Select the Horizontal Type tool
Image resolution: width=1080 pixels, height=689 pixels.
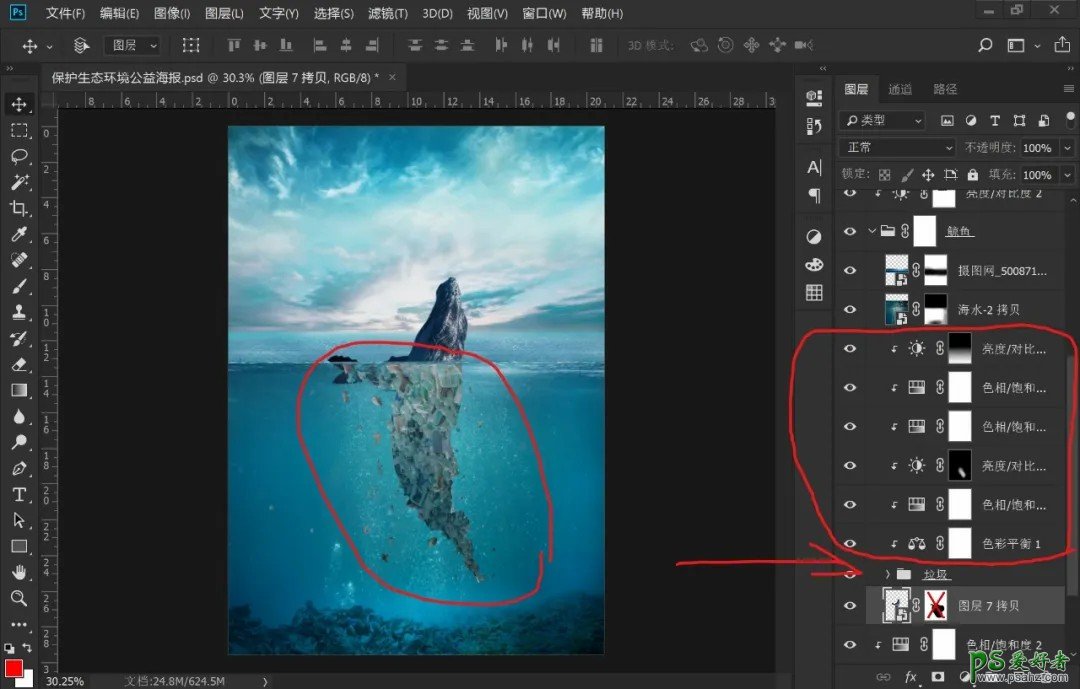19,494
